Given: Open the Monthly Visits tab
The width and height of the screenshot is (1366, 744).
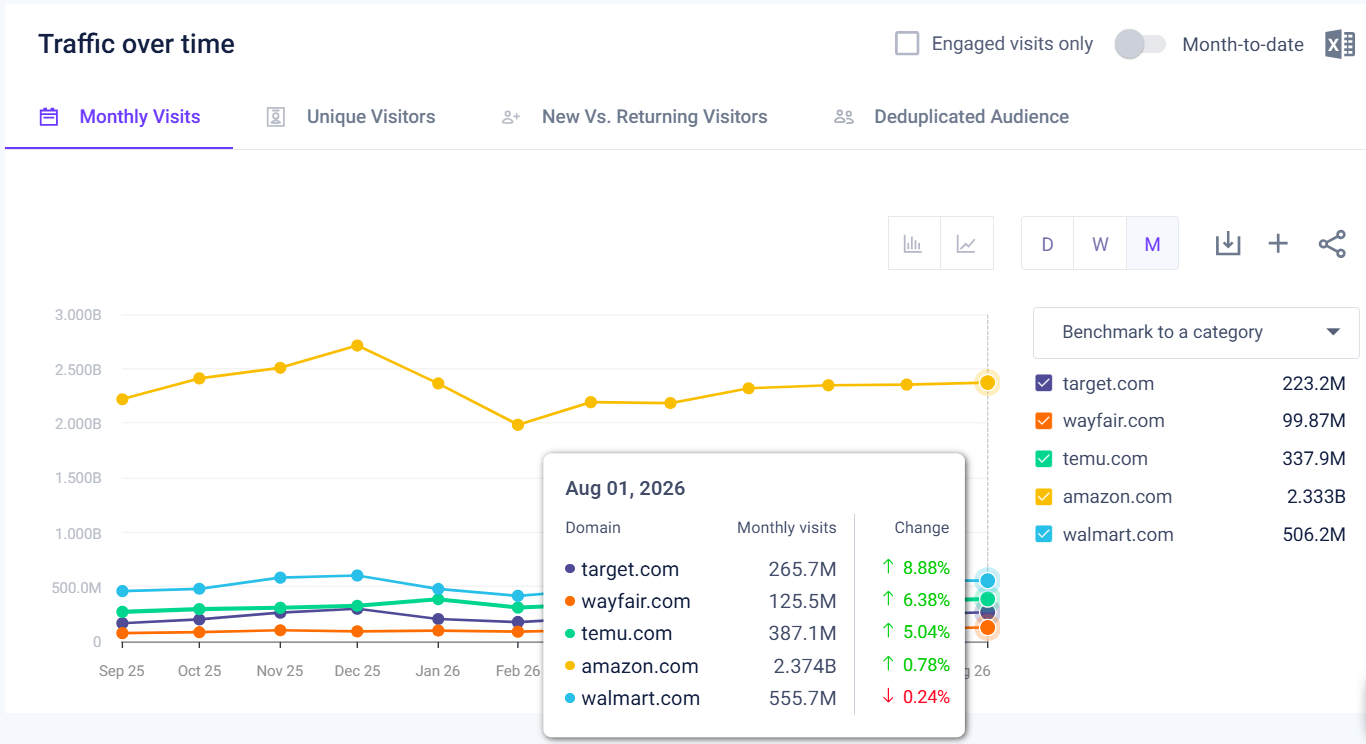Looking at the screenshot, I should 119,117.
